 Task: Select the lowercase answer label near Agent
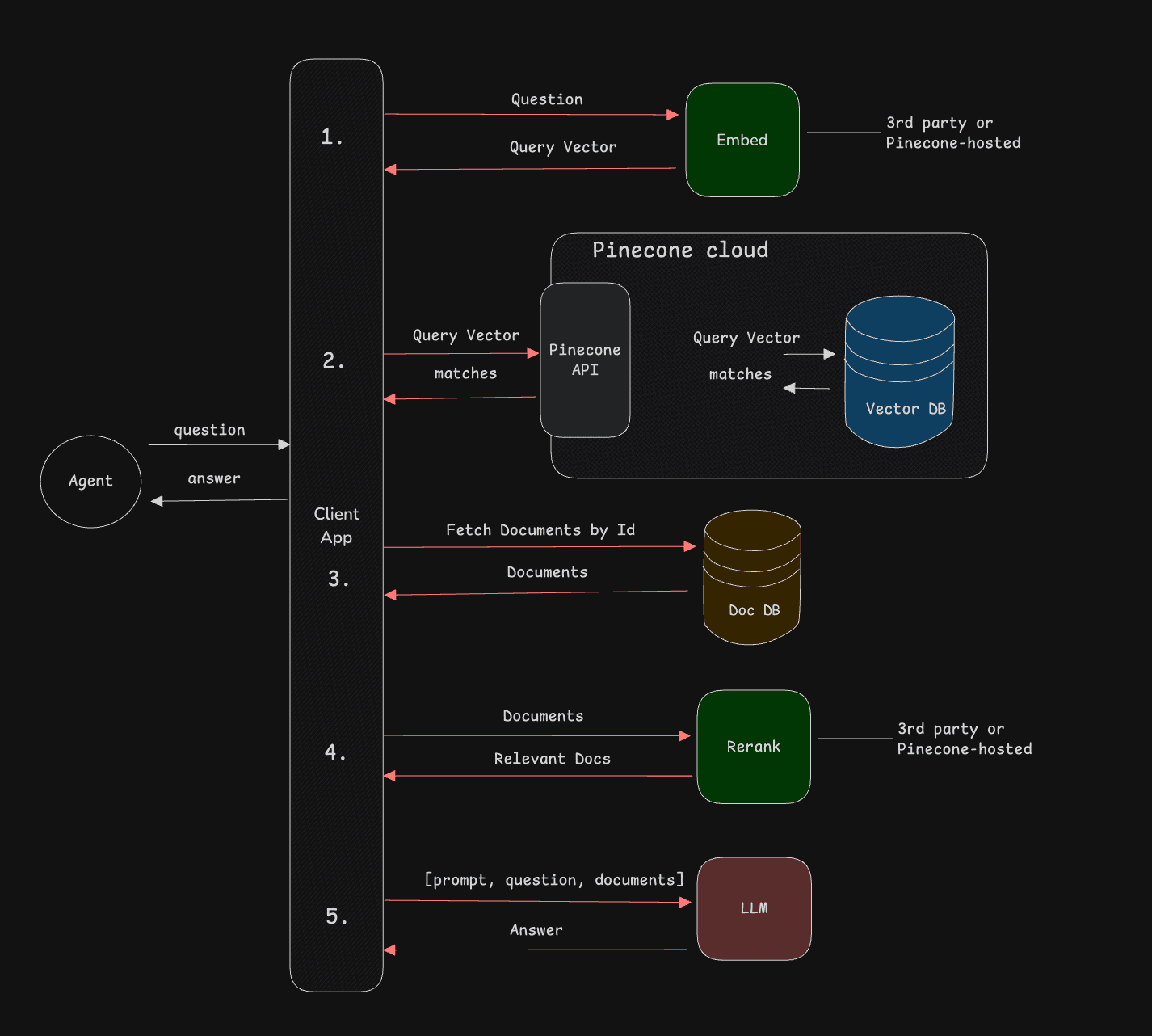[214, 478]
